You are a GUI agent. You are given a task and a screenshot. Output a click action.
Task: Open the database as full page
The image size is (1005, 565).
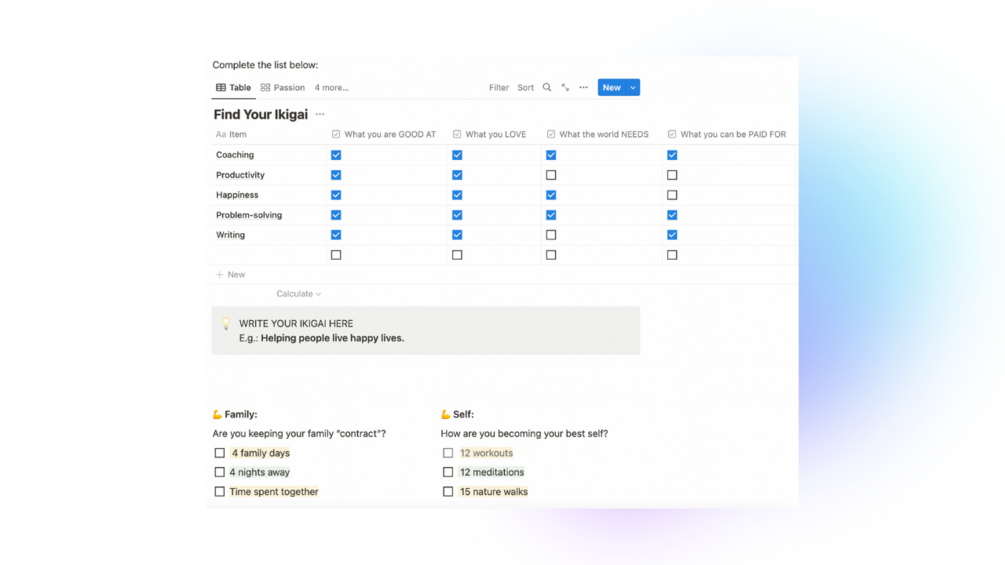pos(565,87)
